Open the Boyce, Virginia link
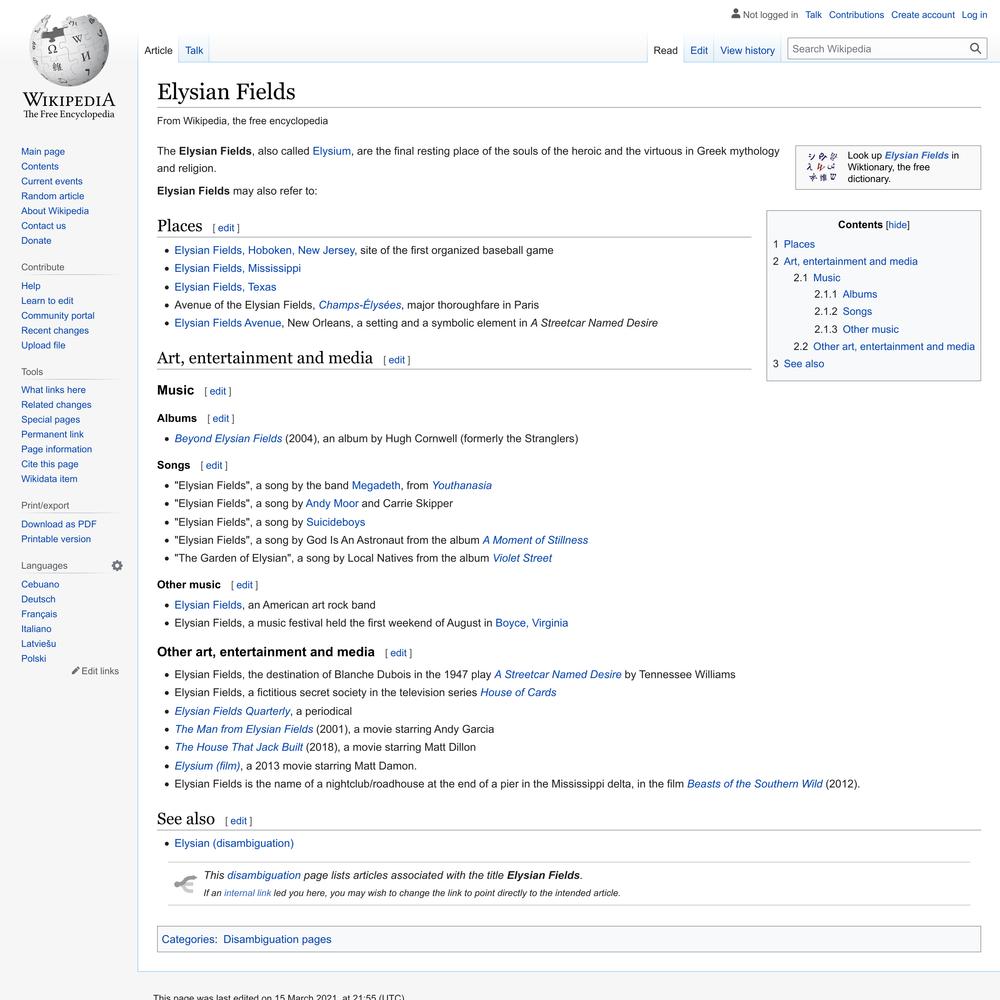This screenshot has height=1000, width=1000. (532, 623)
